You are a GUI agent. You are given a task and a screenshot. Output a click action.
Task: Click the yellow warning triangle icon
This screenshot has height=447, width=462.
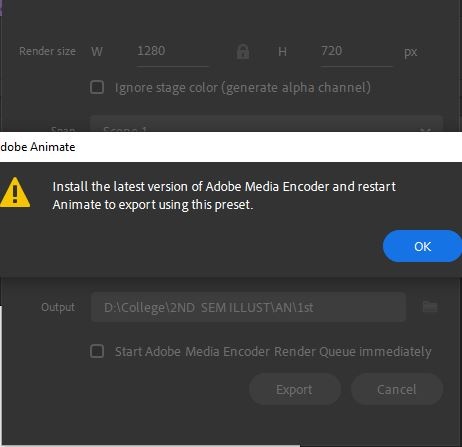[15, 193]
